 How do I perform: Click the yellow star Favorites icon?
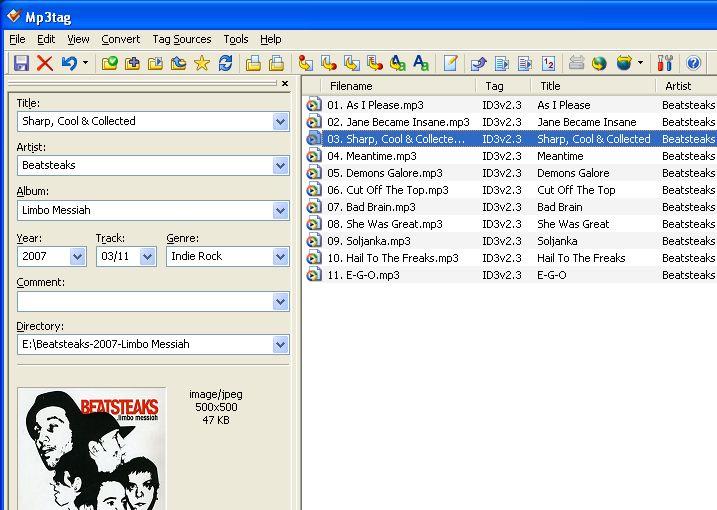pyautogui.click(x=202, y=63)
